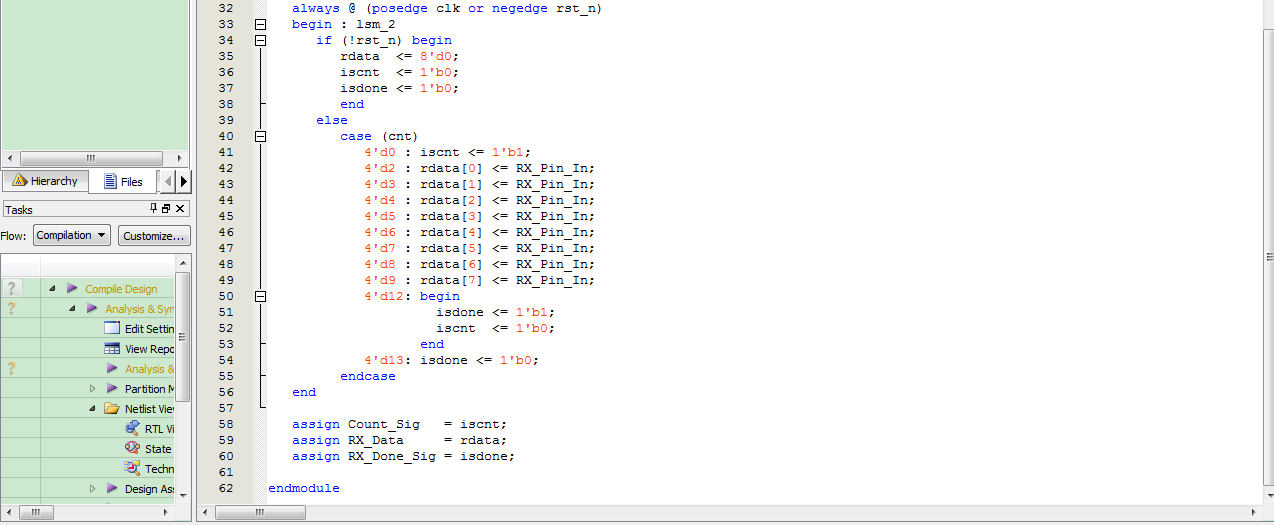This screenshot has width=1274, height=525.
Task: Click the Partition Merge play icon
Action: coord(112,388)
